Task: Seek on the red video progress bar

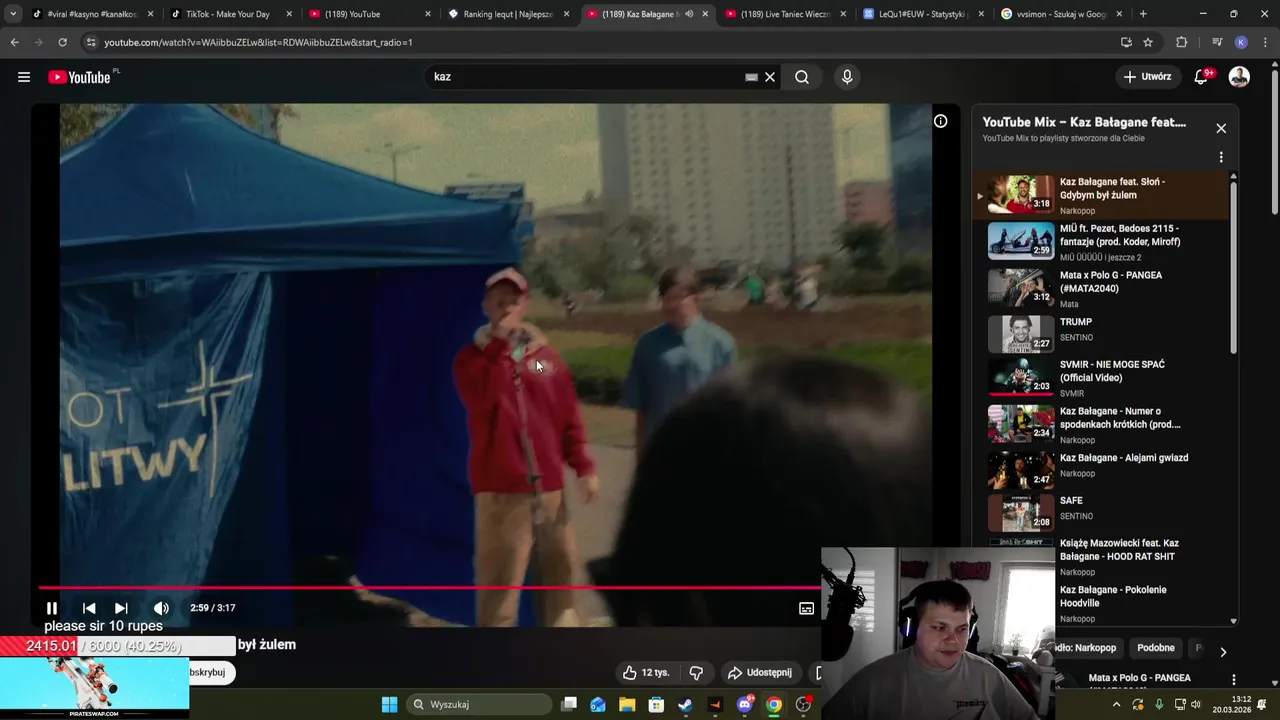Action: 430,588
